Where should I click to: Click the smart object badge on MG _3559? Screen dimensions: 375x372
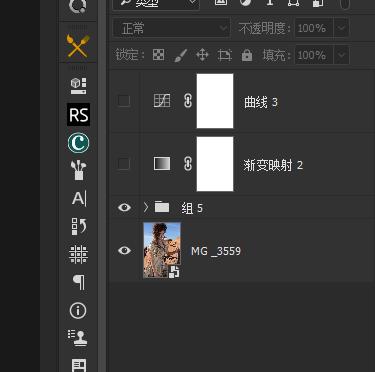174,272
